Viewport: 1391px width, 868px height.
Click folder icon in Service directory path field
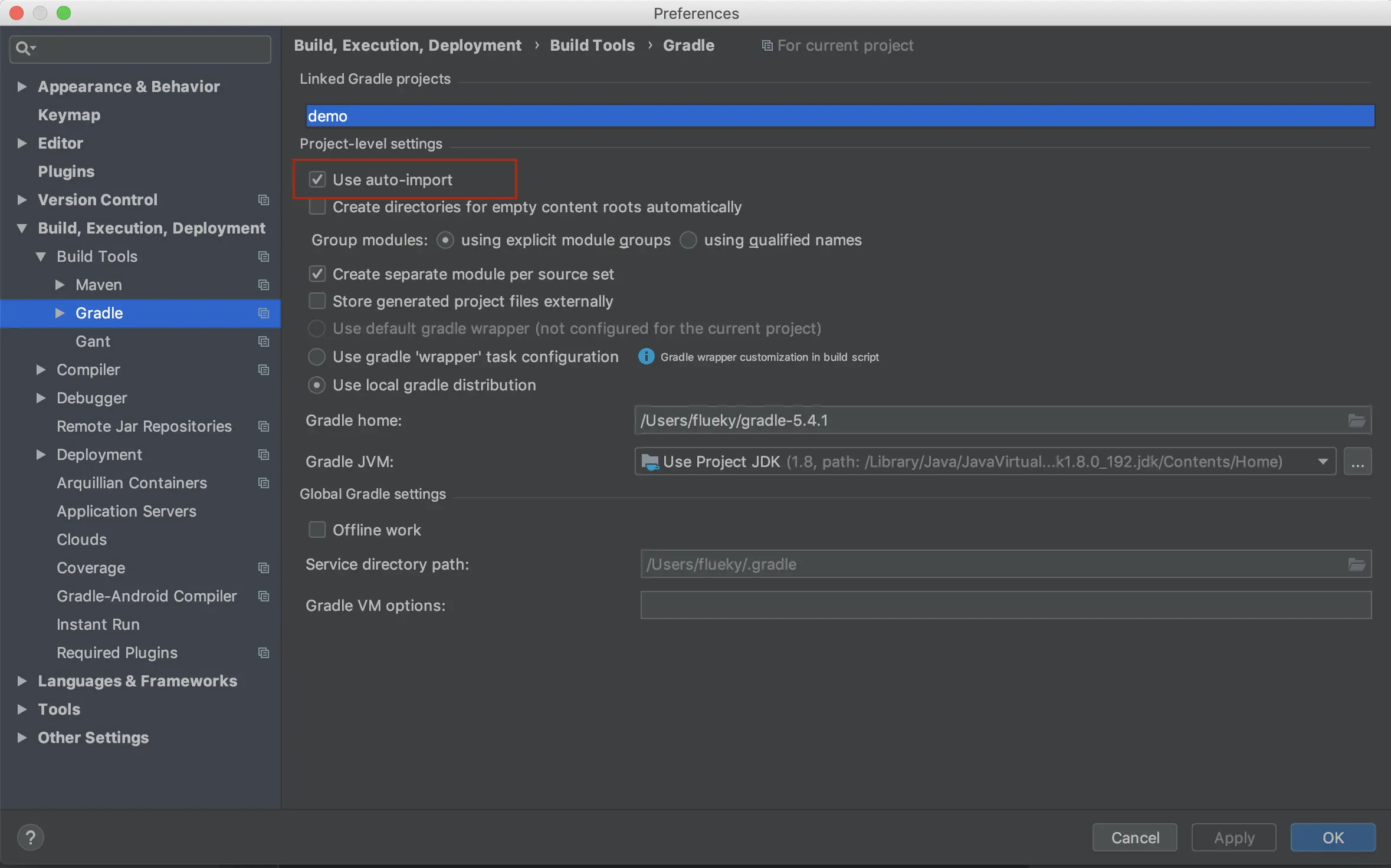1356,564
